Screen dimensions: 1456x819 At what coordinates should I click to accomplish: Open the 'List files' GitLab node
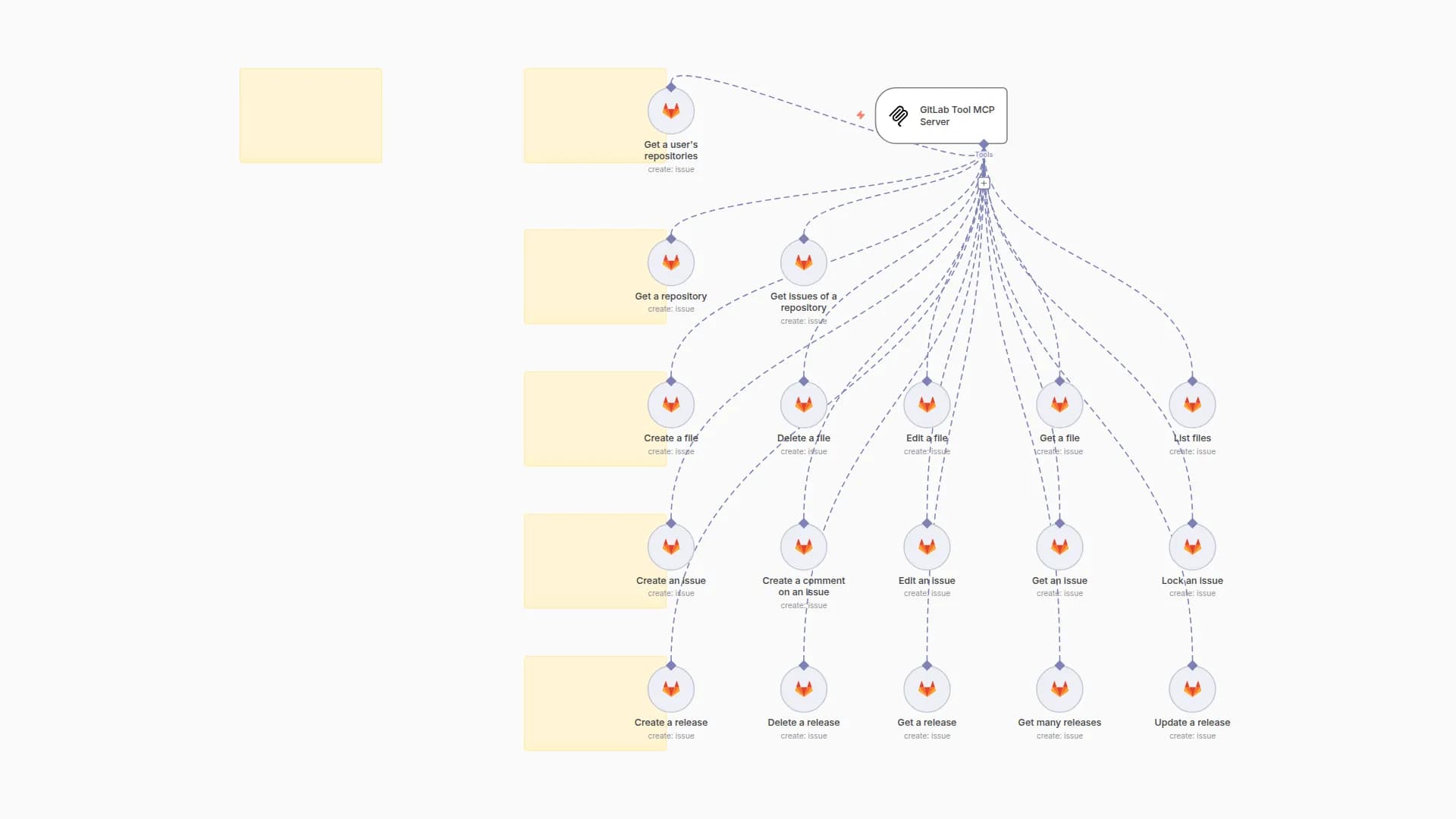point(1192,405)
